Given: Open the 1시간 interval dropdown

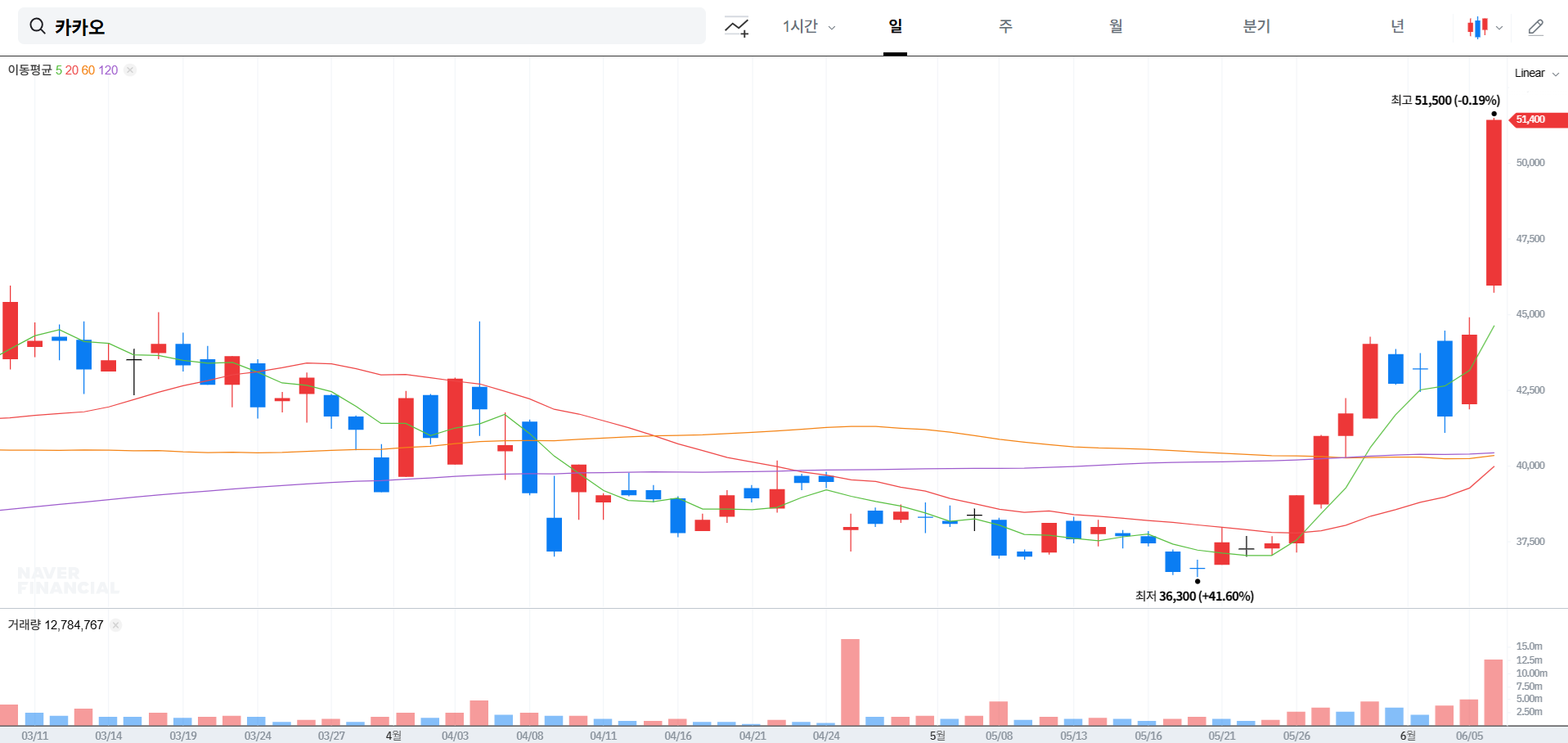Looking at the screenshot, I should [x=809, y=26].
